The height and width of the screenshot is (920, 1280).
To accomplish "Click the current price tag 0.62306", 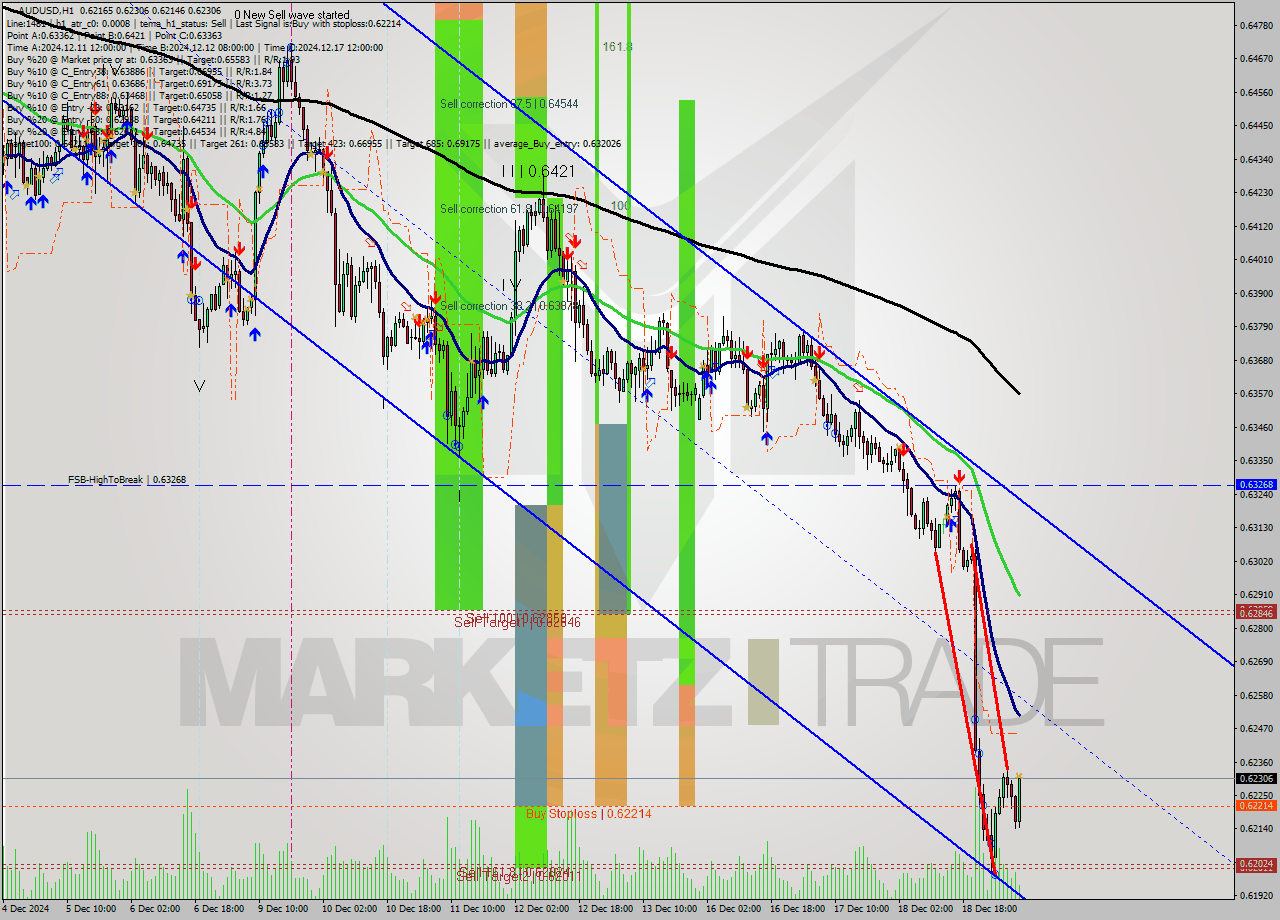I will pos(1256,779).
